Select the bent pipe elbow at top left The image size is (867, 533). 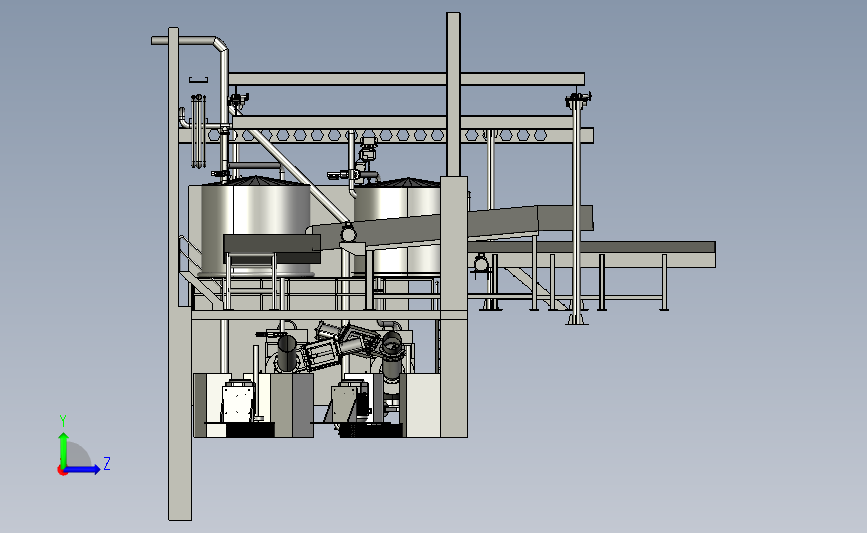tap(221, 44)
